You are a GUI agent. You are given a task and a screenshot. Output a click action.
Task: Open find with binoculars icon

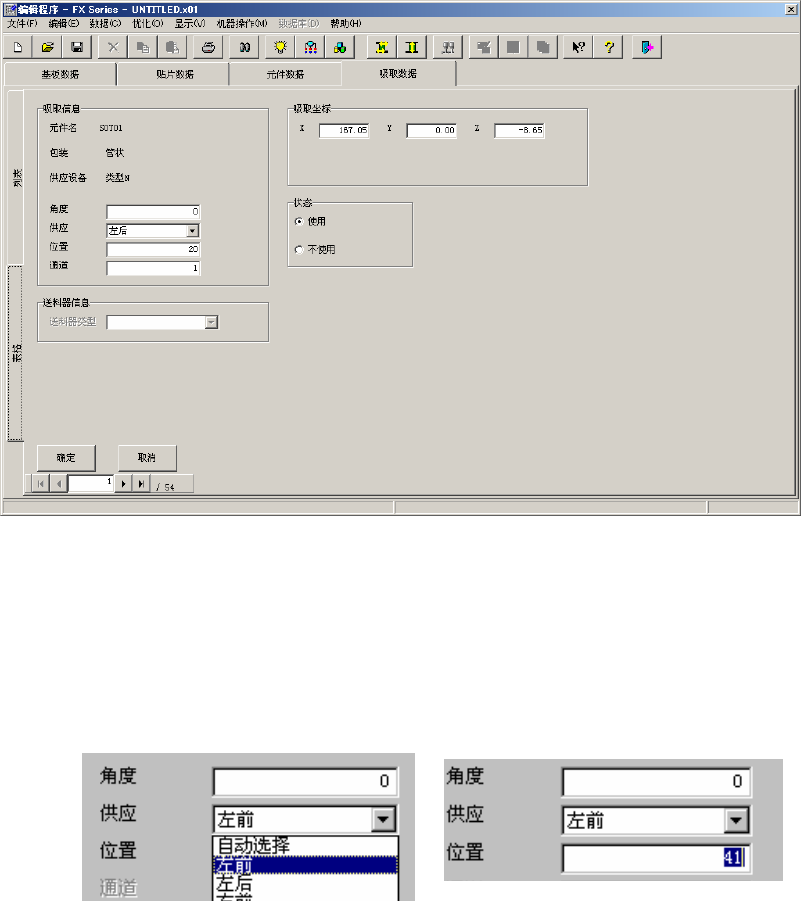tap(245, 47)
